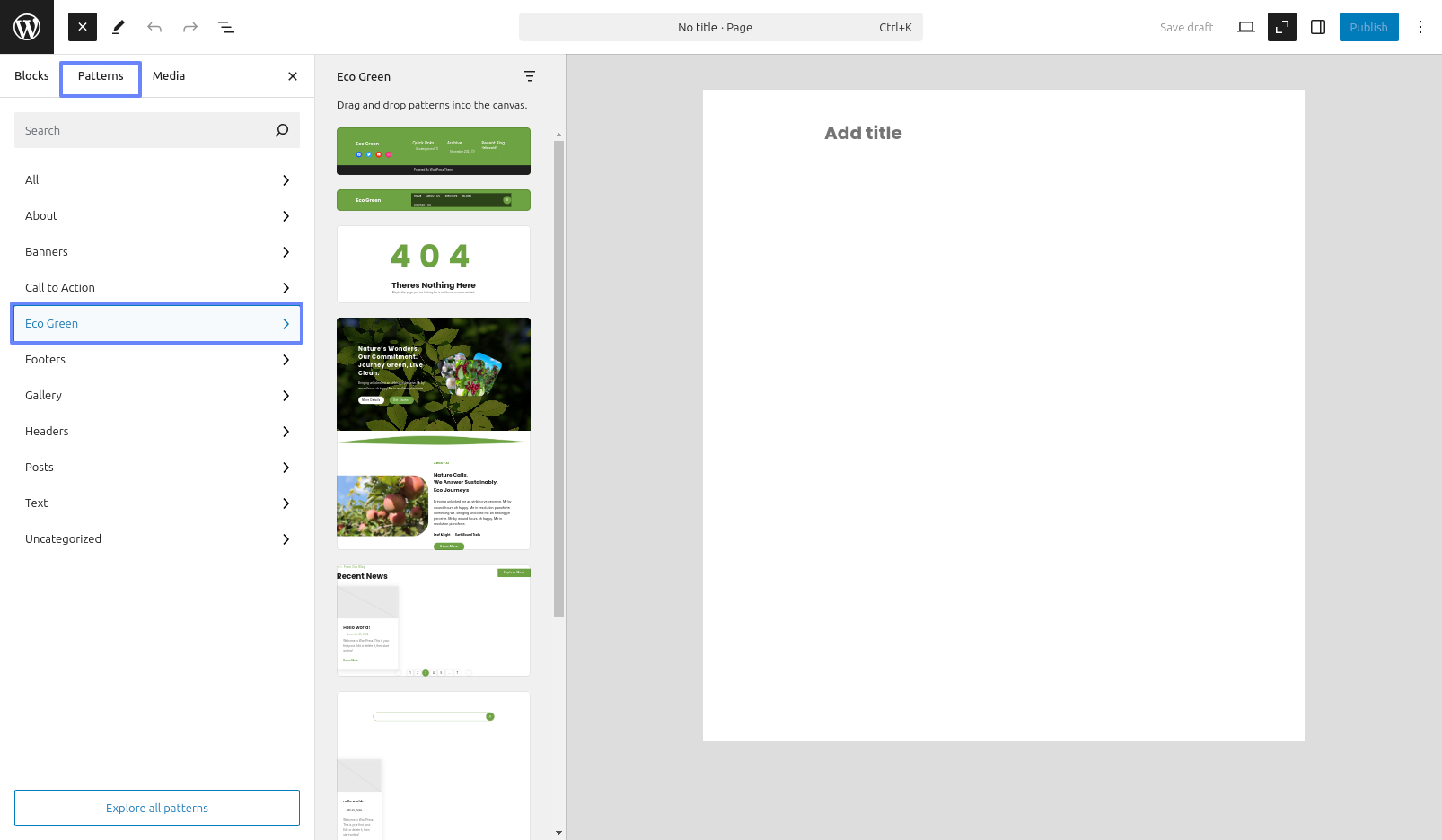Toggle the Settings sidebar icon
Image resolution: width=1442 pixels, height=840 pixels.
[1318, 27]
